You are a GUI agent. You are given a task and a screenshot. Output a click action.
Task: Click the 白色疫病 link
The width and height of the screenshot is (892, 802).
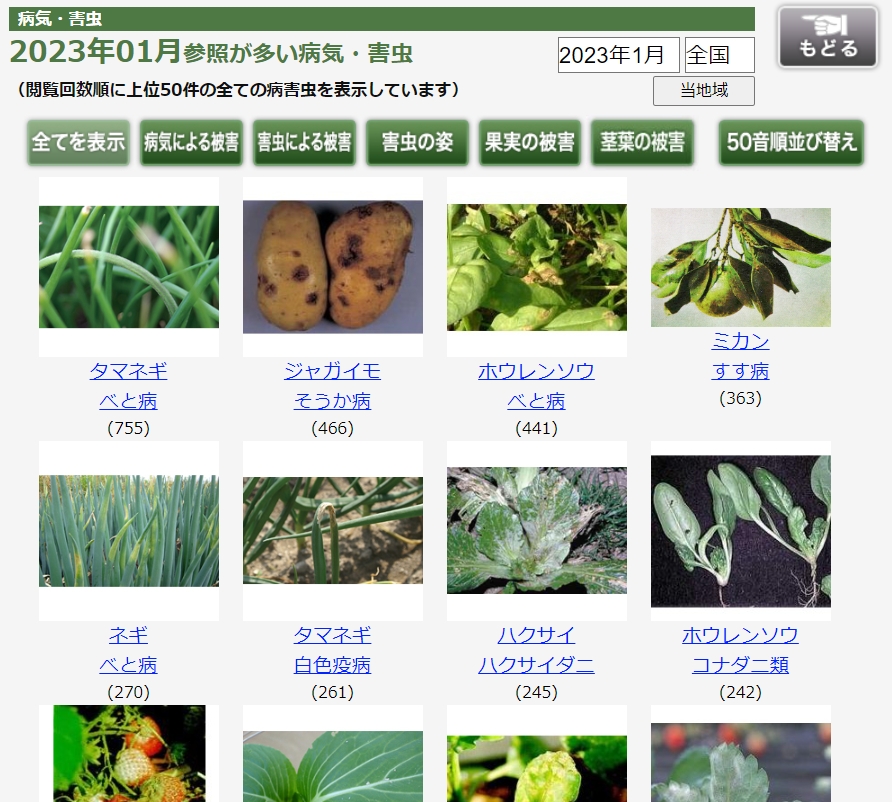pyautogui.click(x=333, y=665)
